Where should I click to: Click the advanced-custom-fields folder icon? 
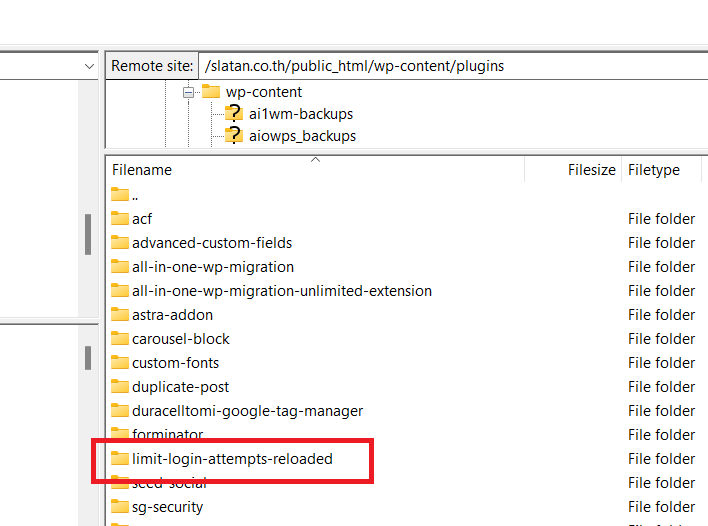pyautogui.click(x=120, y=242)
